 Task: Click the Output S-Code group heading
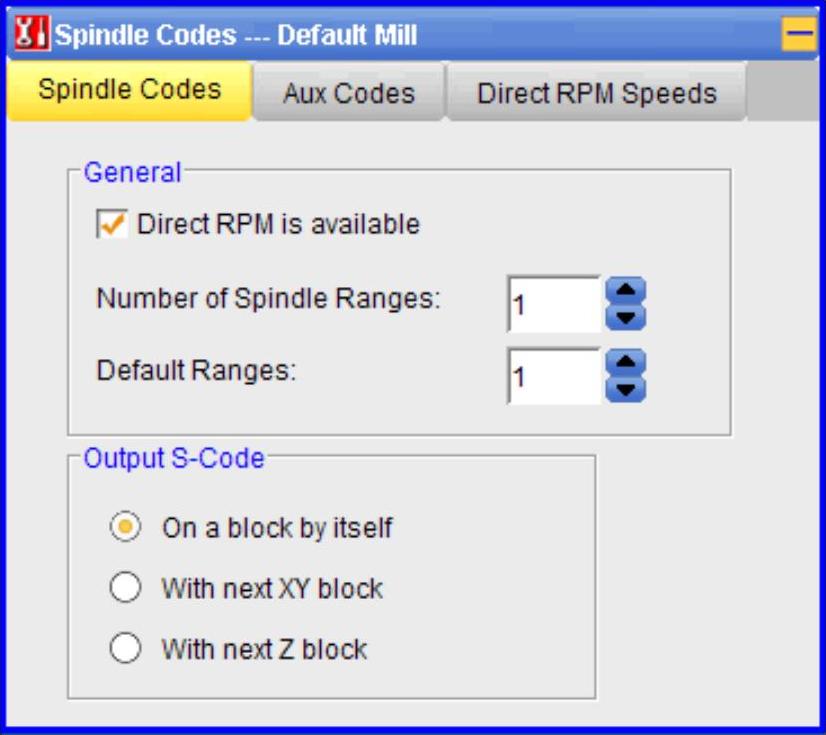tap(174, 458)
